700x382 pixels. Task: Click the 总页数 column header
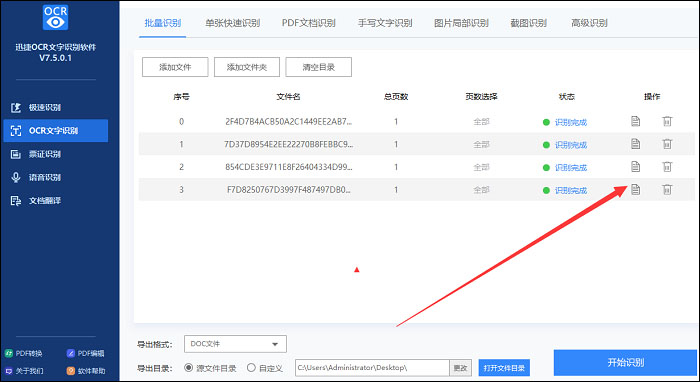click(396, 97)
